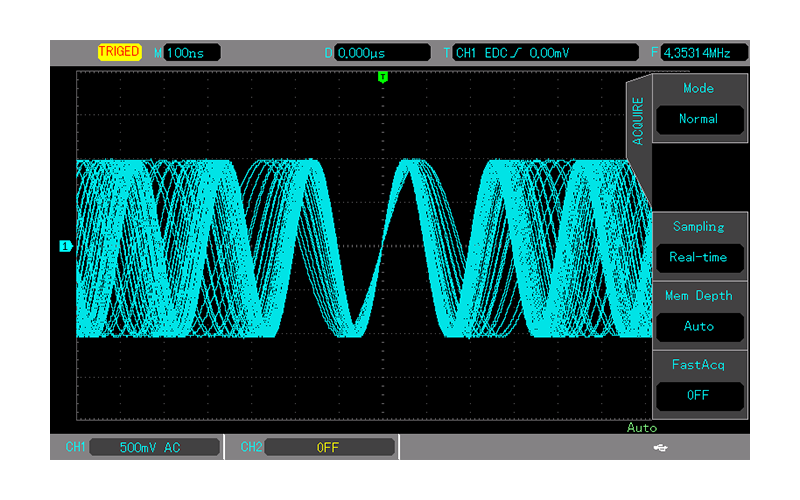800x500 pixels.
Task: Toggle the FastAcq OFF setting
Action: pyautogui.click(x=698, y=395)
